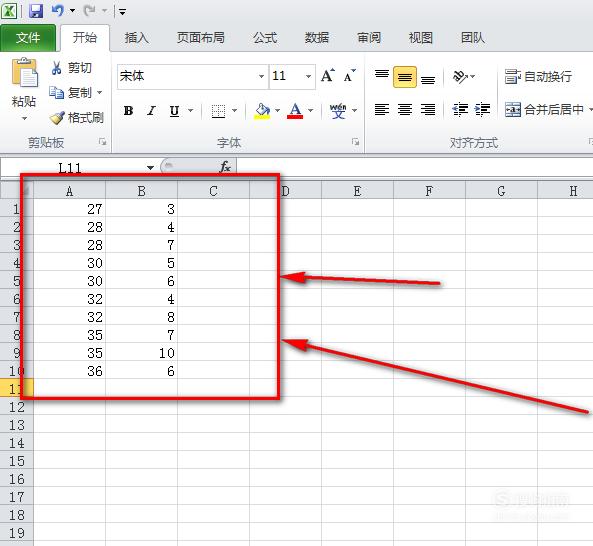This screenshot has width=593, height=546.
Task: Toggle Bold formatting
Action: (x=128, y=111)
